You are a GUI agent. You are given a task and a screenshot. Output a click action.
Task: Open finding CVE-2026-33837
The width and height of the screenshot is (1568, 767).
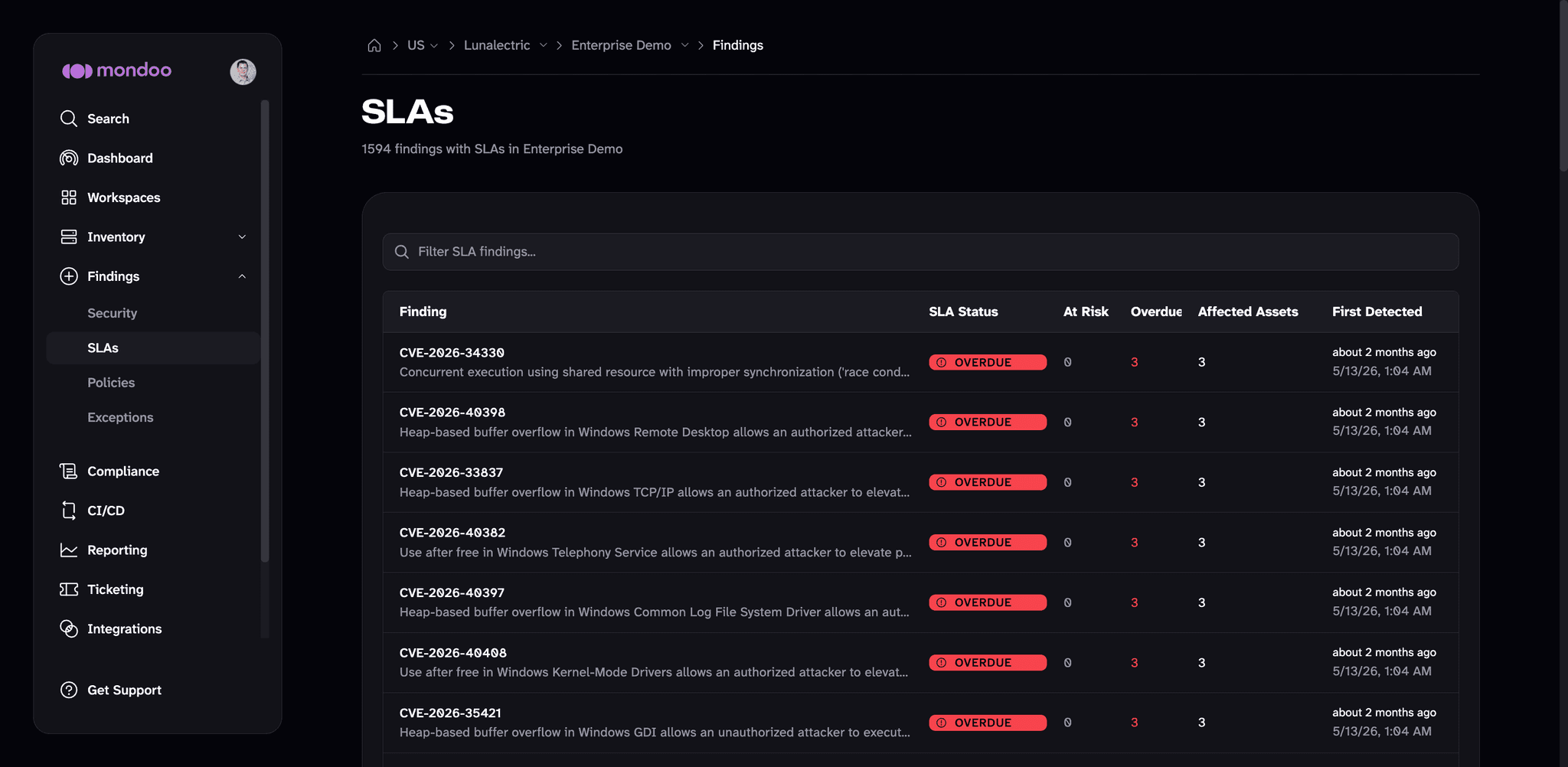(x=451, y=473)
